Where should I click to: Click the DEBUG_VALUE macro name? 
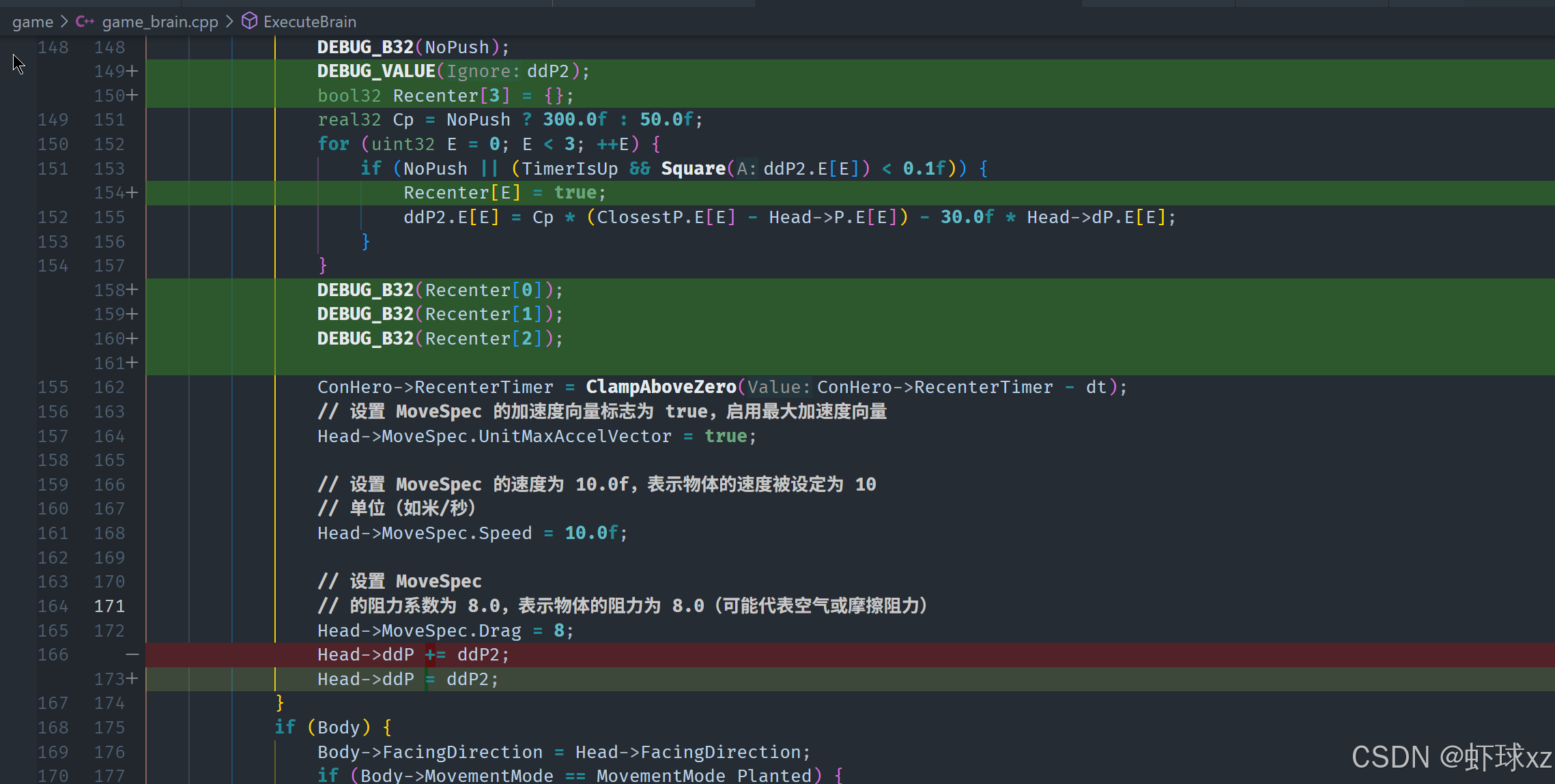tap(376, 72)
